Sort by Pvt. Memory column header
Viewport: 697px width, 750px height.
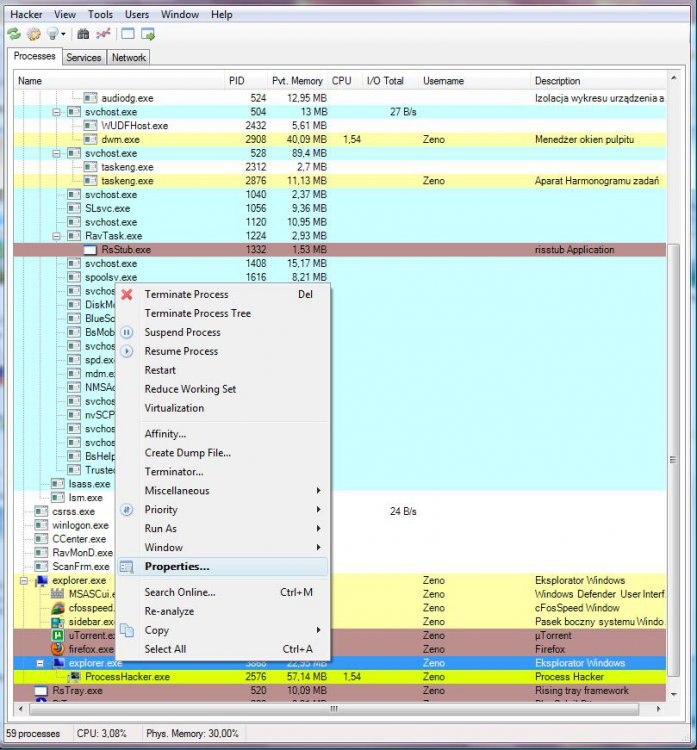pyautogui.click(x=297, y=80)
